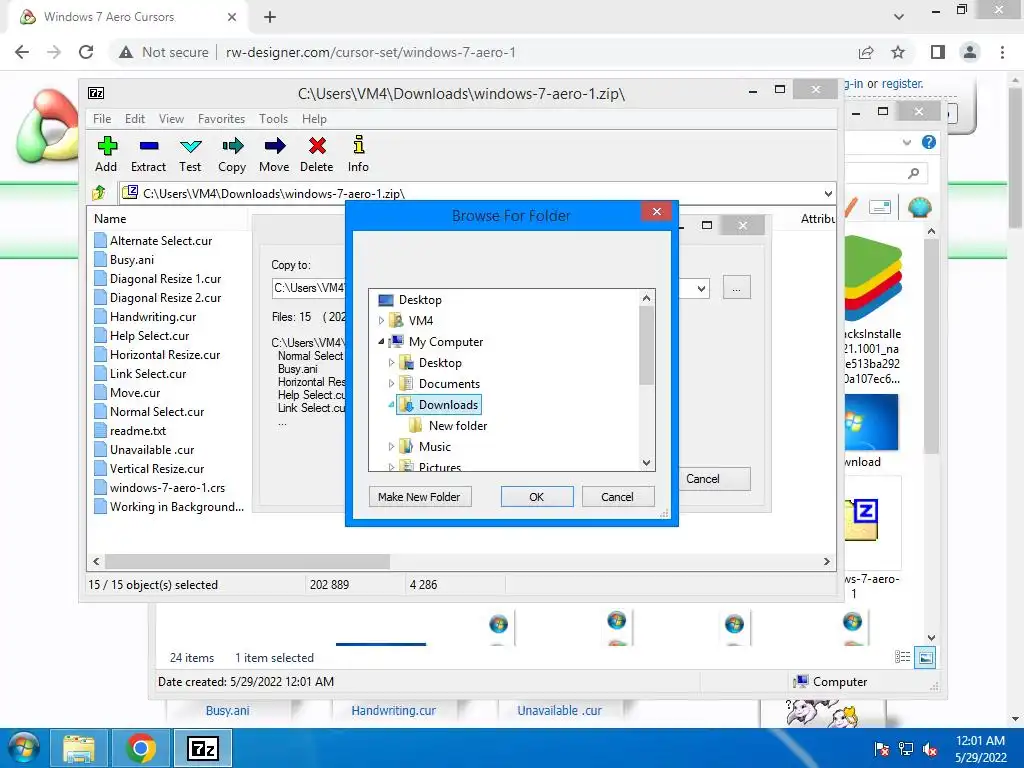Open the Tools menu in 7-Zip
This screenshot has width=1024, height=768.
click(273, 119)
